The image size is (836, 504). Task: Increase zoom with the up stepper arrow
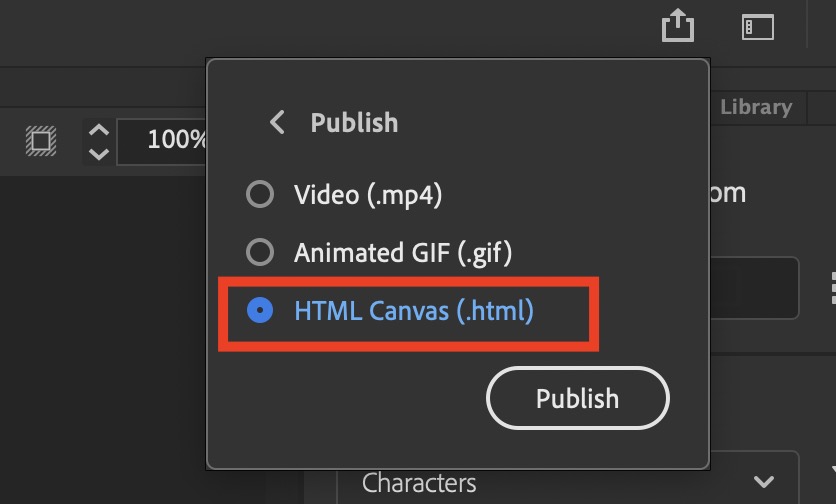click(99, 130)
